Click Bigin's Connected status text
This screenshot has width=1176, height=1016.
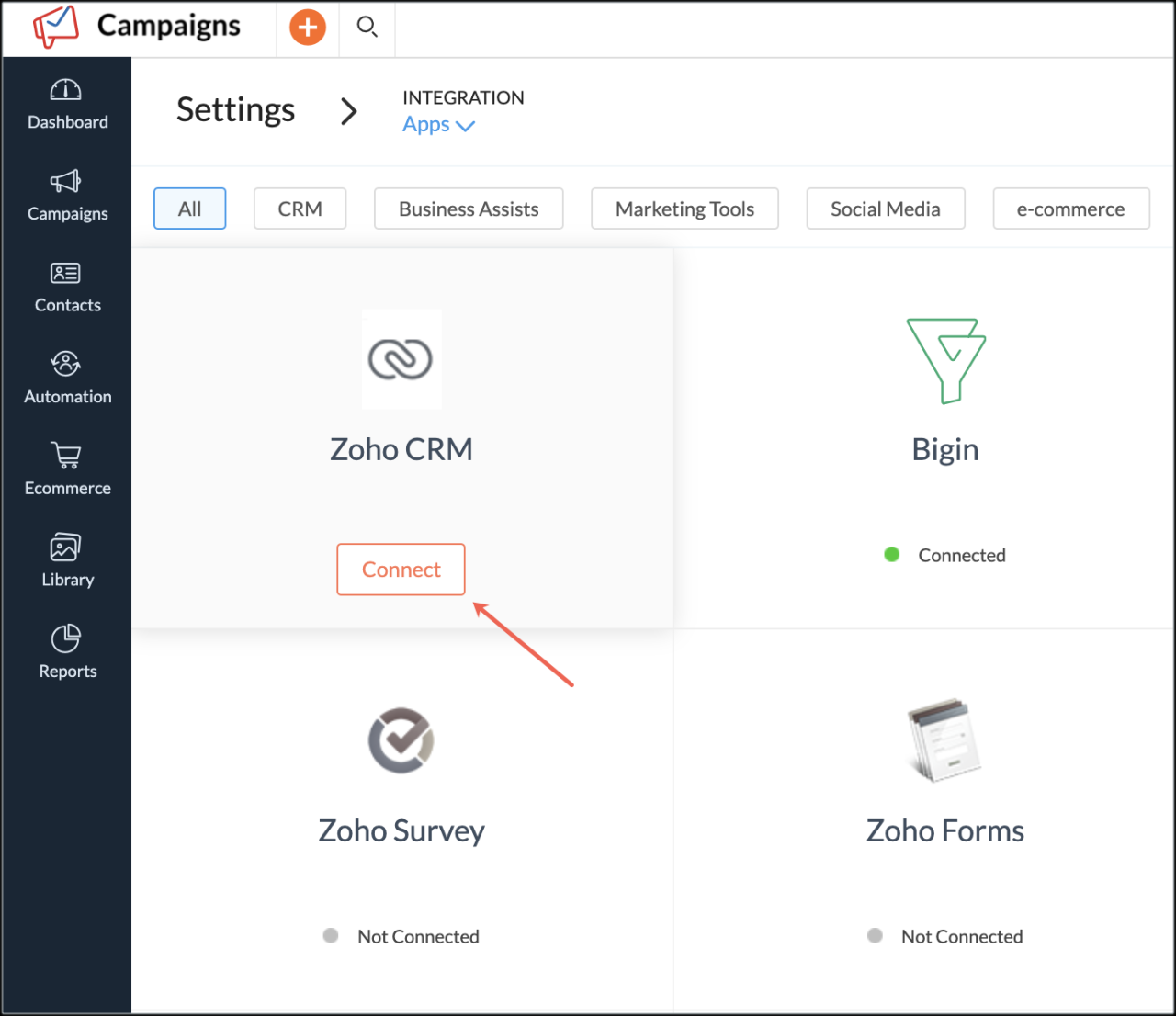[962, 555]
